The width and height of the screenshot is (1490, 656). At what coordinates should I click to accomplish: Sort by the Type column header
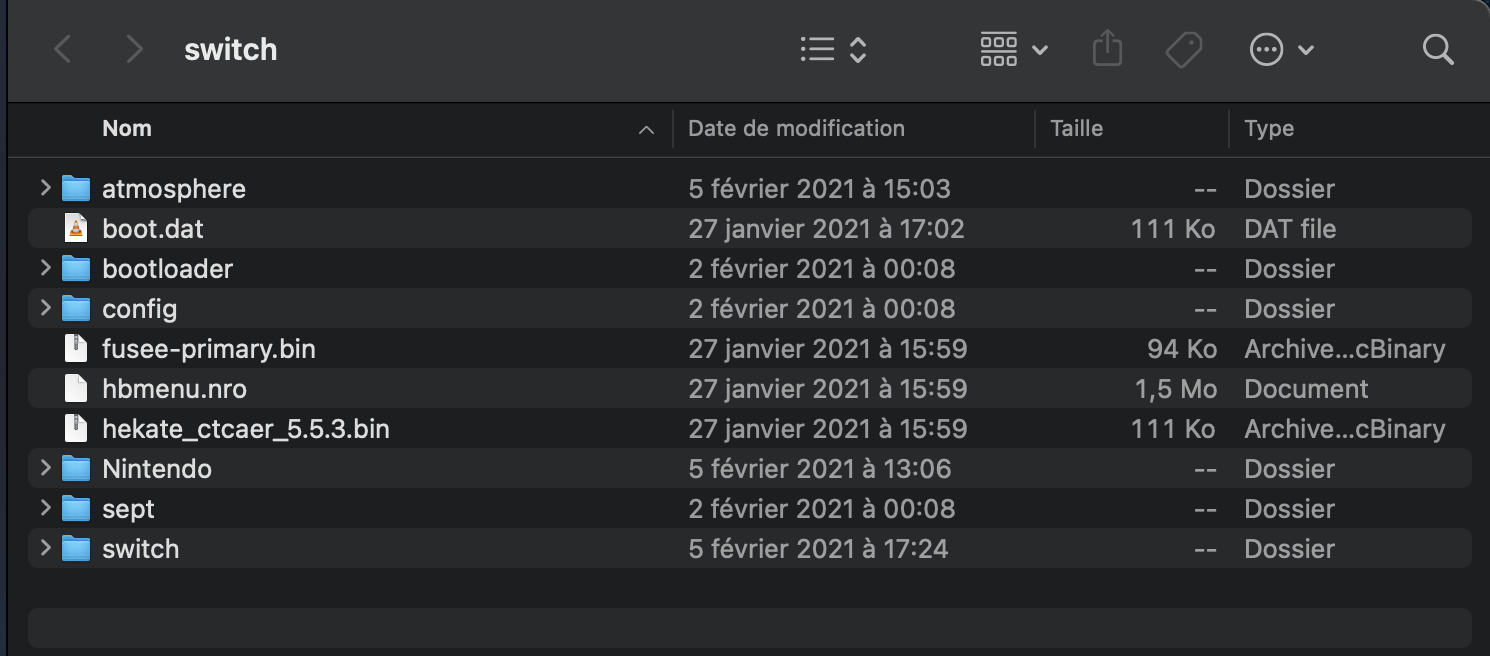pyautogui.click(x=1269, y=128)
